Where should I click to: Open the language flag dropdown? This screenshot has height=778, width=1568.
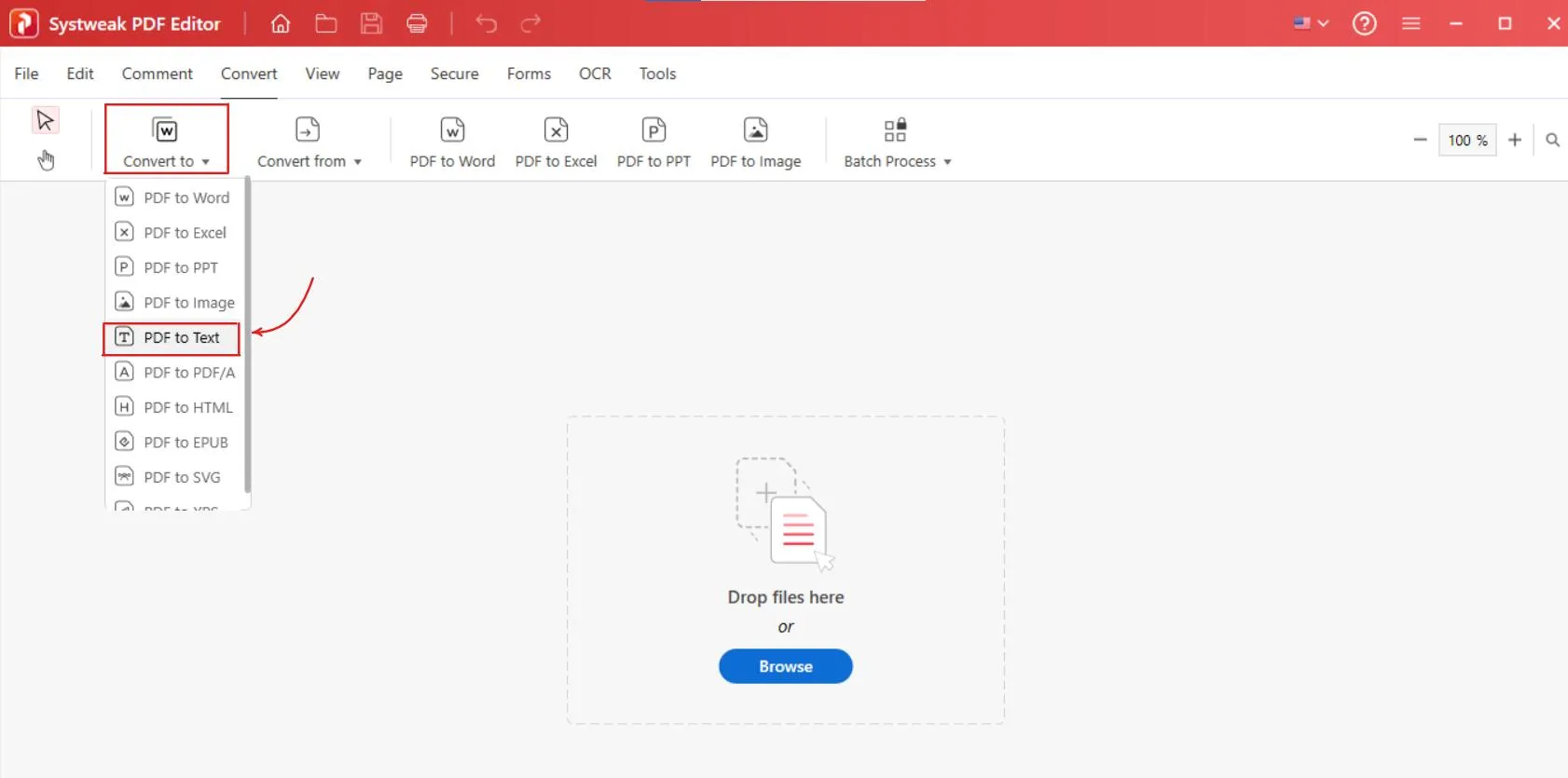coord(1310,24)
